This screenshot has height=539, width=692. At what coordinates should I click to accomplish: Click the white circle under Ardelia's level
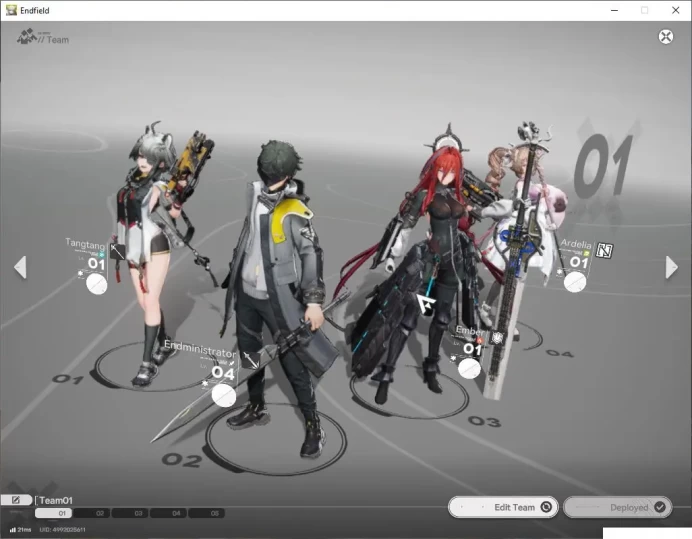(575, 282)
